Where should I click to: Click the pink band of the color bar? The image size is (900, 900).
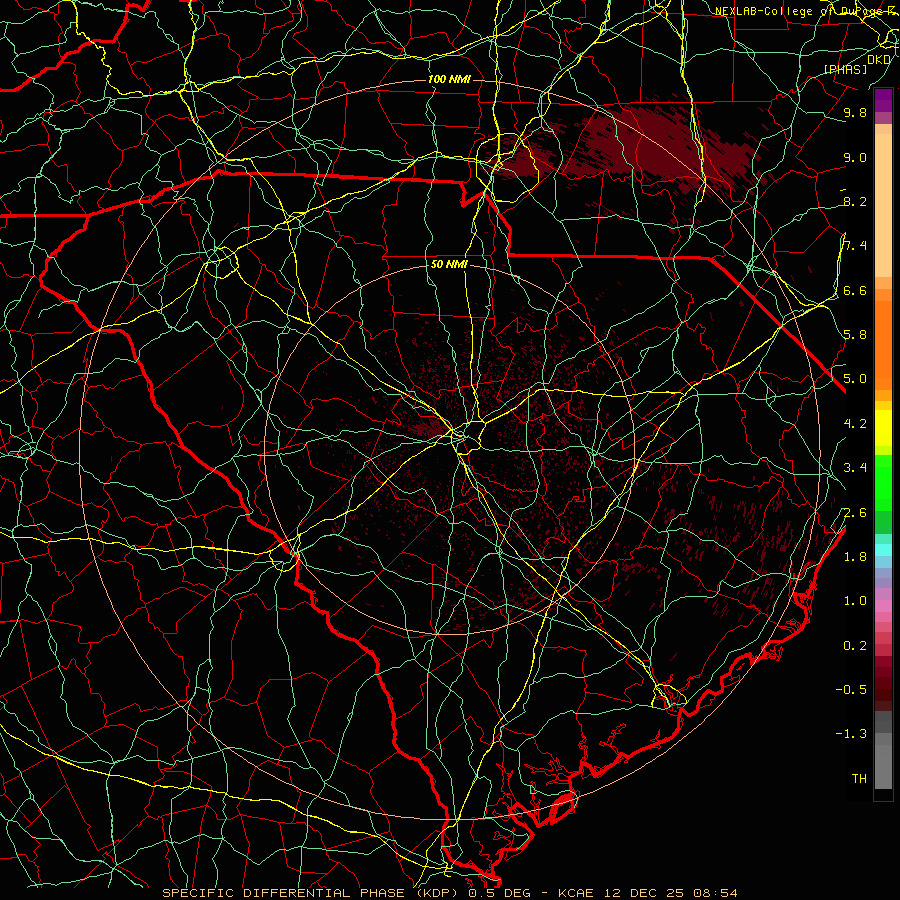(x=883, y=606)
